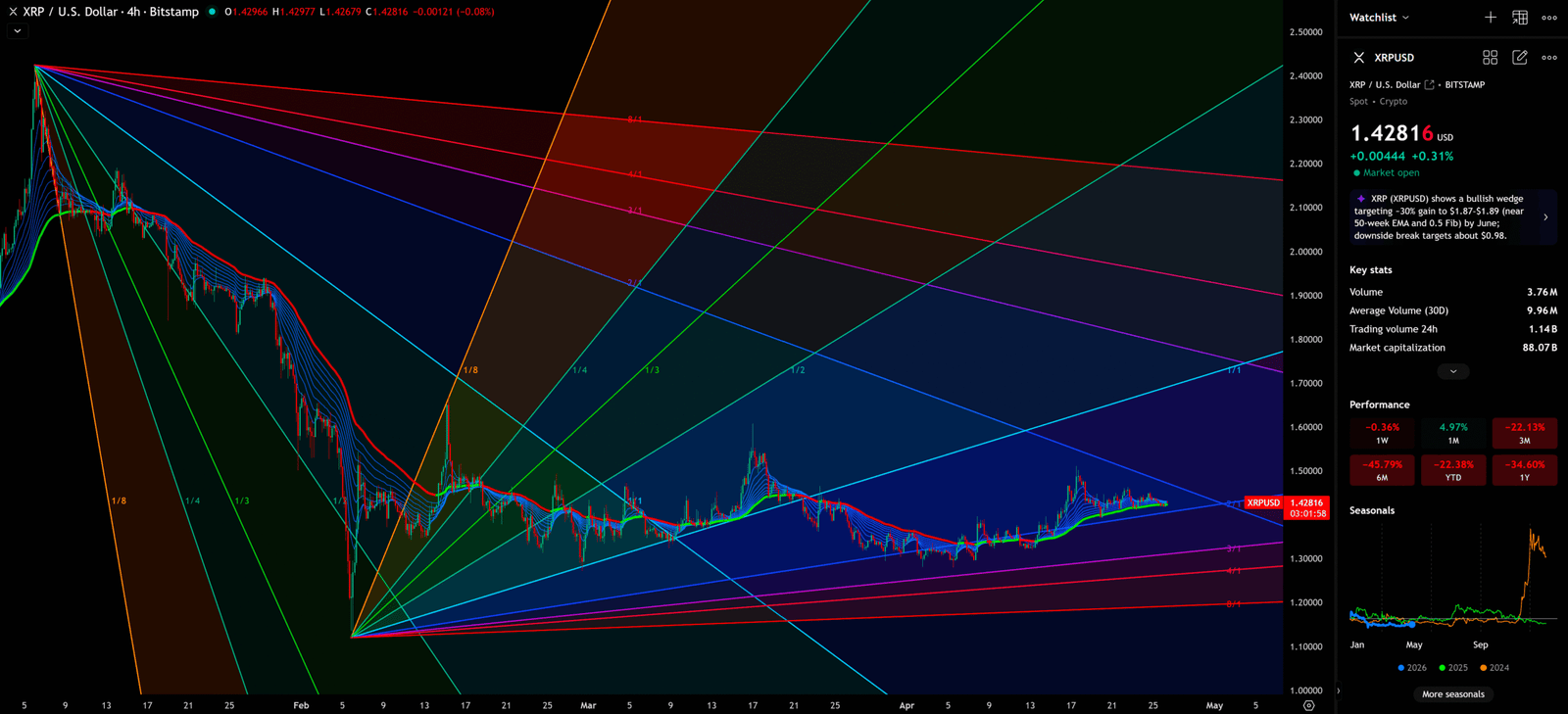The width and height of the screenshot is (1568, 714).
Task: Expand more key stats with the chevron
Action: 1453,372
